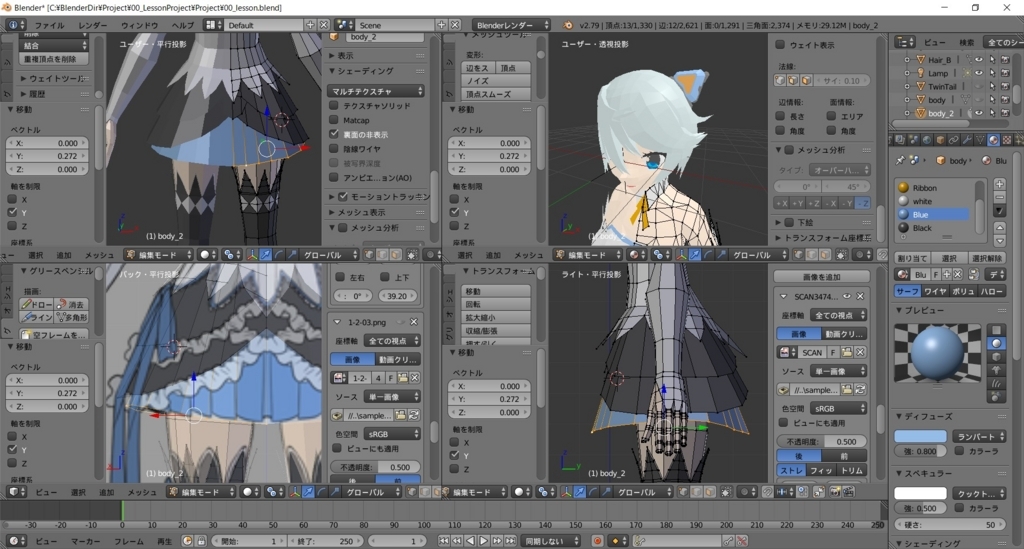This screenshot has height=549, width=1024.
Task: Open the ウィンドウ menu
Action: click(x=139, y=25)
